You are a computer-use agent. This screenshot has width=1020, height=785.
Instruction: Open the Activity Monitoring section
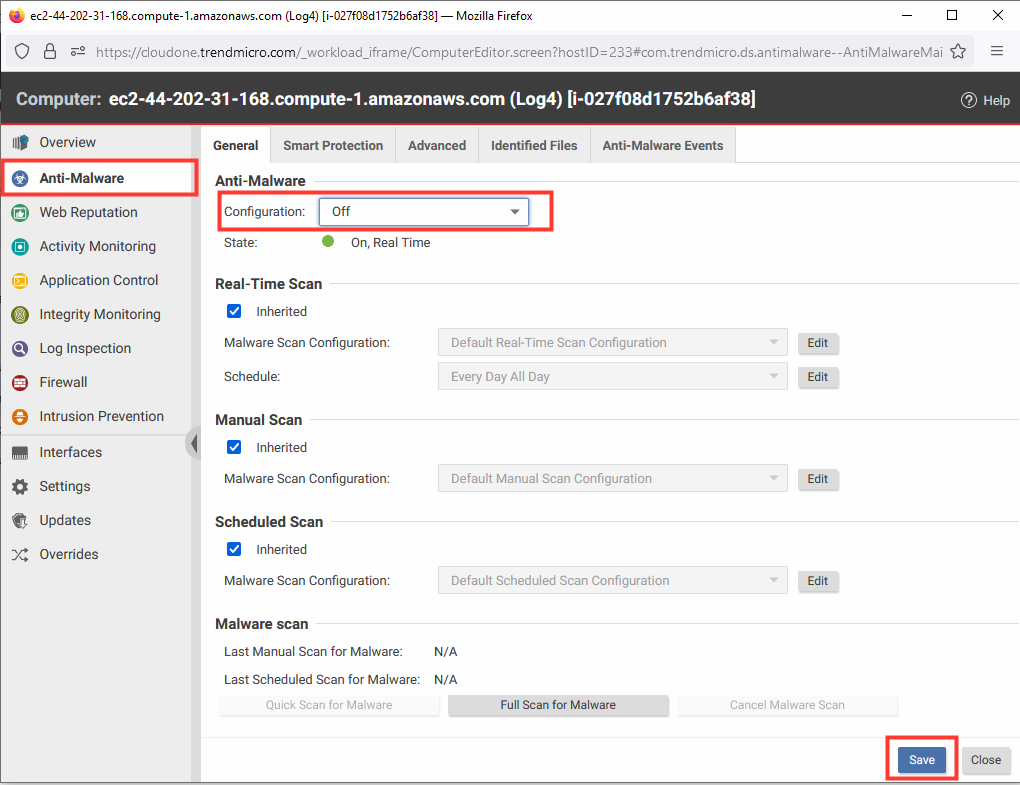click(x=98, y=246)
